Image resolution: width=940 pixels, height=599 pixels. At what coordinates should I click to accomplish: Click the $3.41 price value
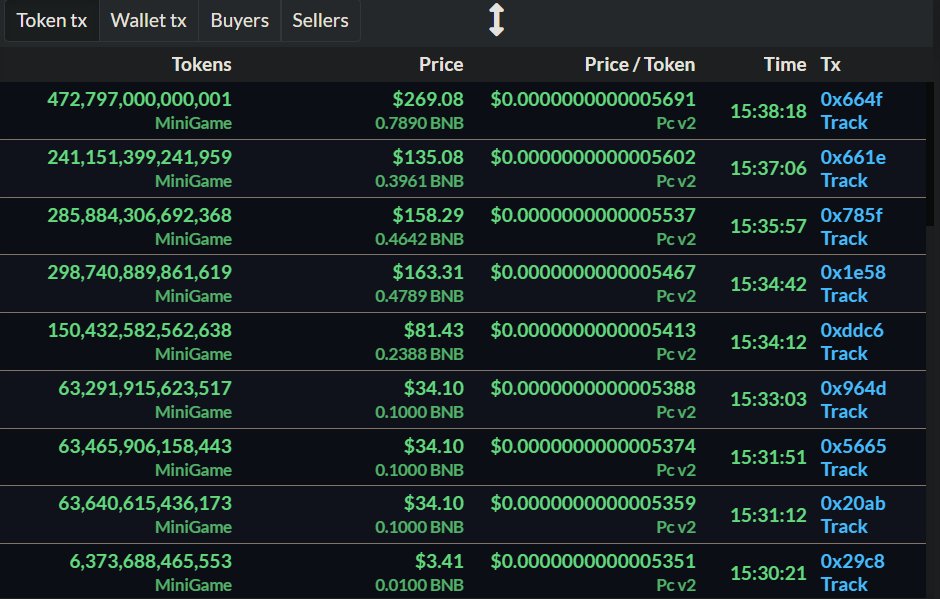click(439, 561)
